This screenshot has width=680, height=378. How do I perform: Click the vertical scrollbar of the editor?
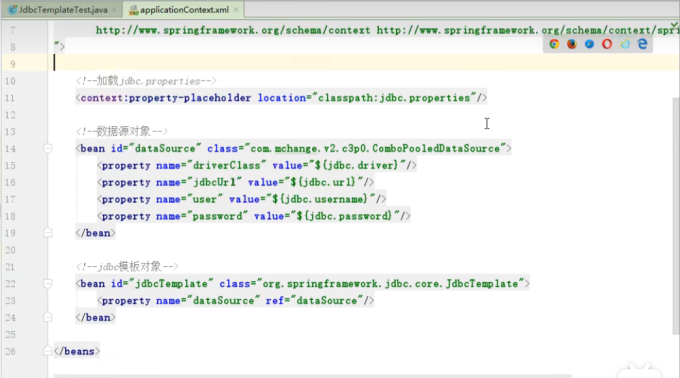(x=676, y=216)
